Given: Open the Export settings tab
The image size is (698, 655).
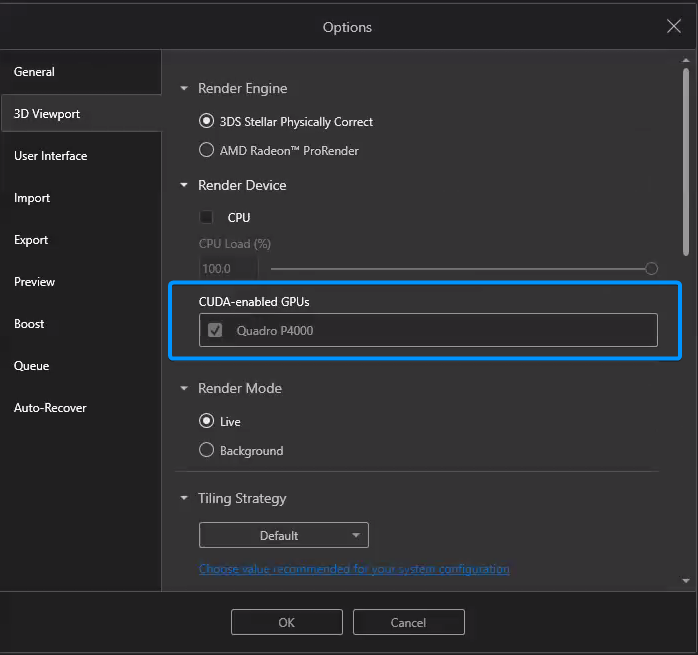Looking at the screenshot, I should [31, 240].
